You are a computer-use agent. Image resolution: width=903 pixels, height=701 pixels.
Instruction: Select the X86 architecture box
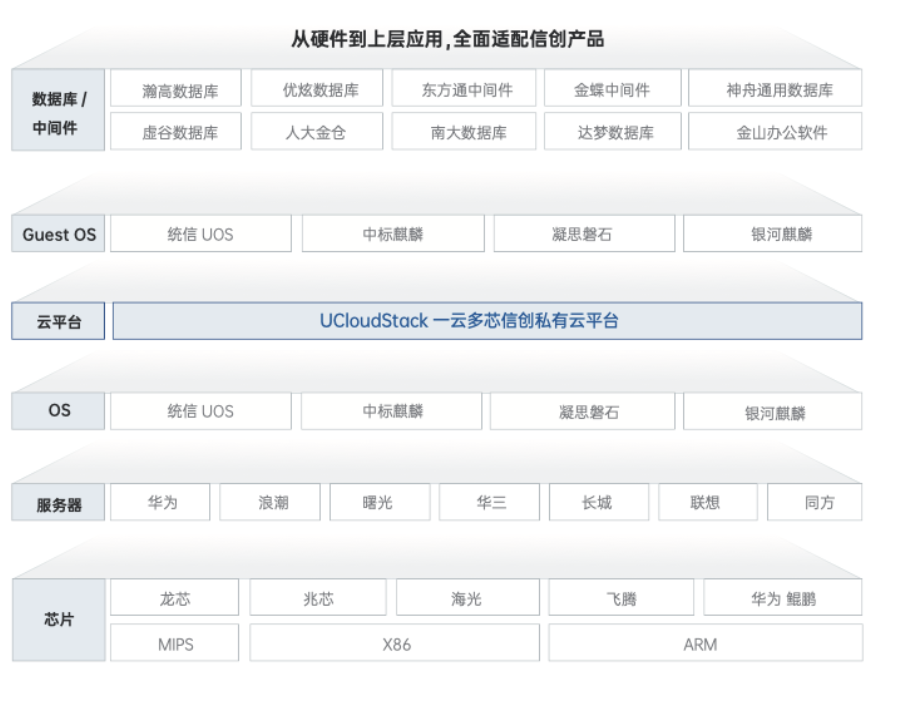tap(395, 644)
